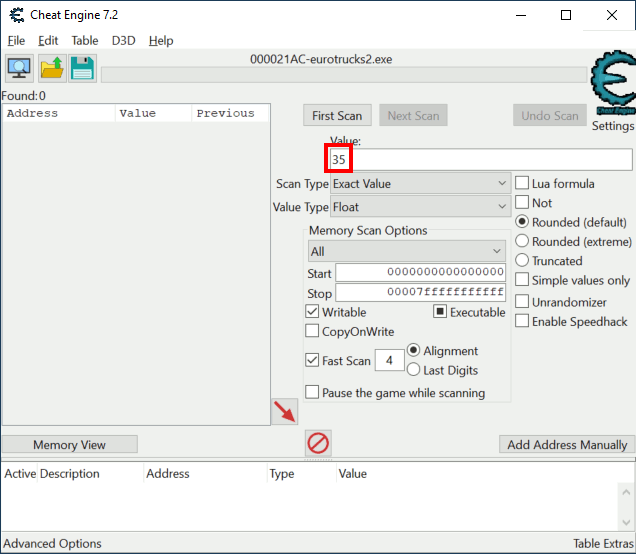Viewport: 636px width, 554px height.
Task: Select the Last Digits radio button
Action: pos(413,370)
